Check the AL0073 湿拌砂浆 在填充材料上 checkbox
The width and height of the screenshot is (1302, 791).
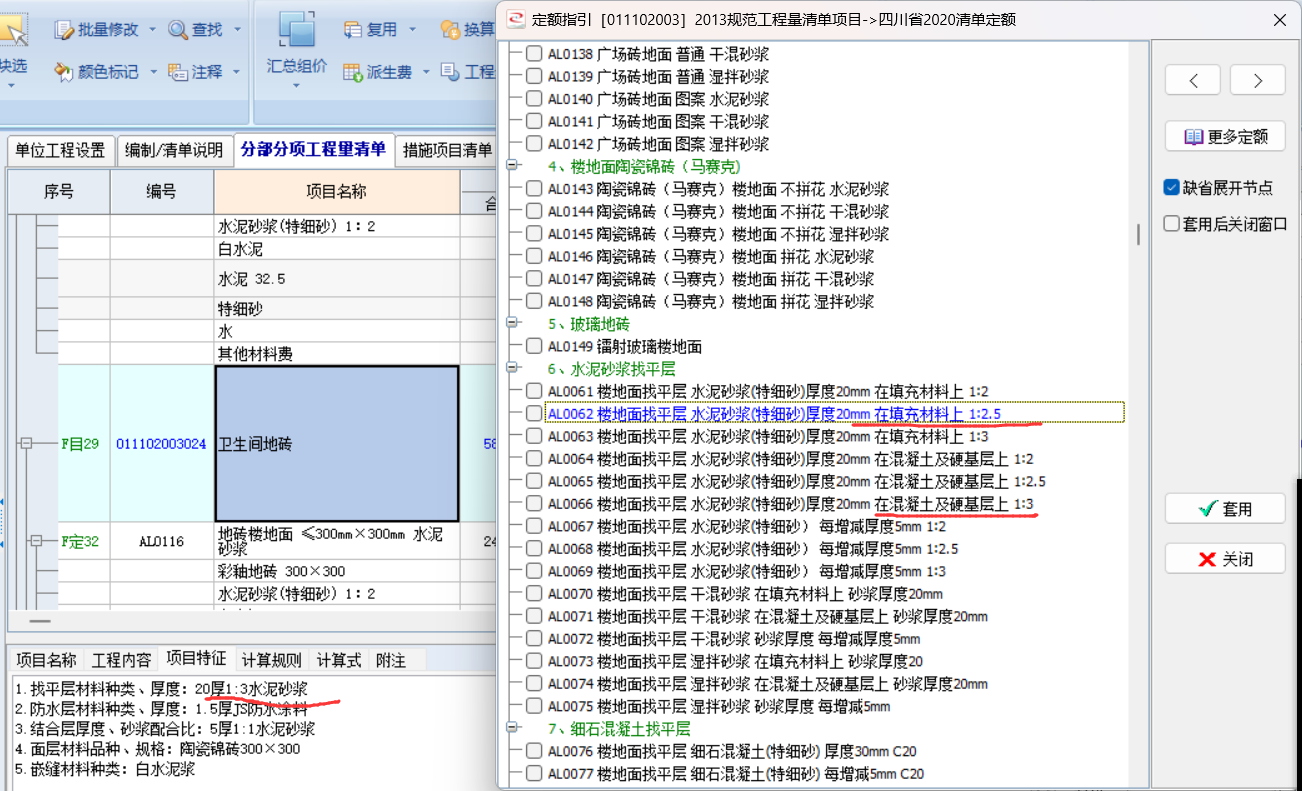coord(534,661)
